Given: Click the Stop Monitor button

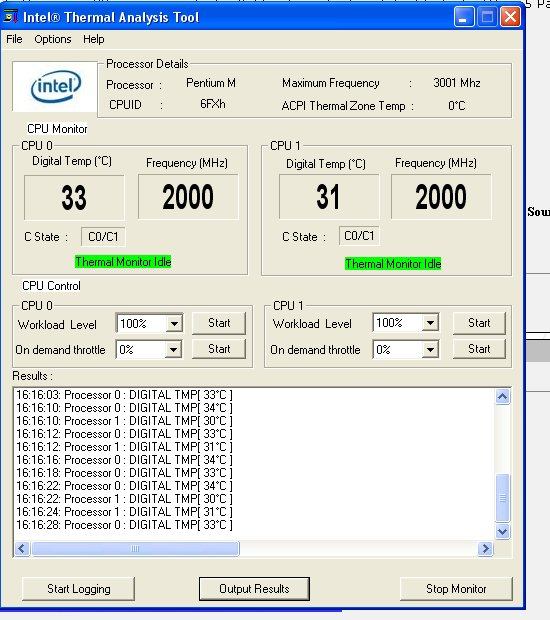Looking at the screenshot, I should pyautogui.click(x=456, y=589).
